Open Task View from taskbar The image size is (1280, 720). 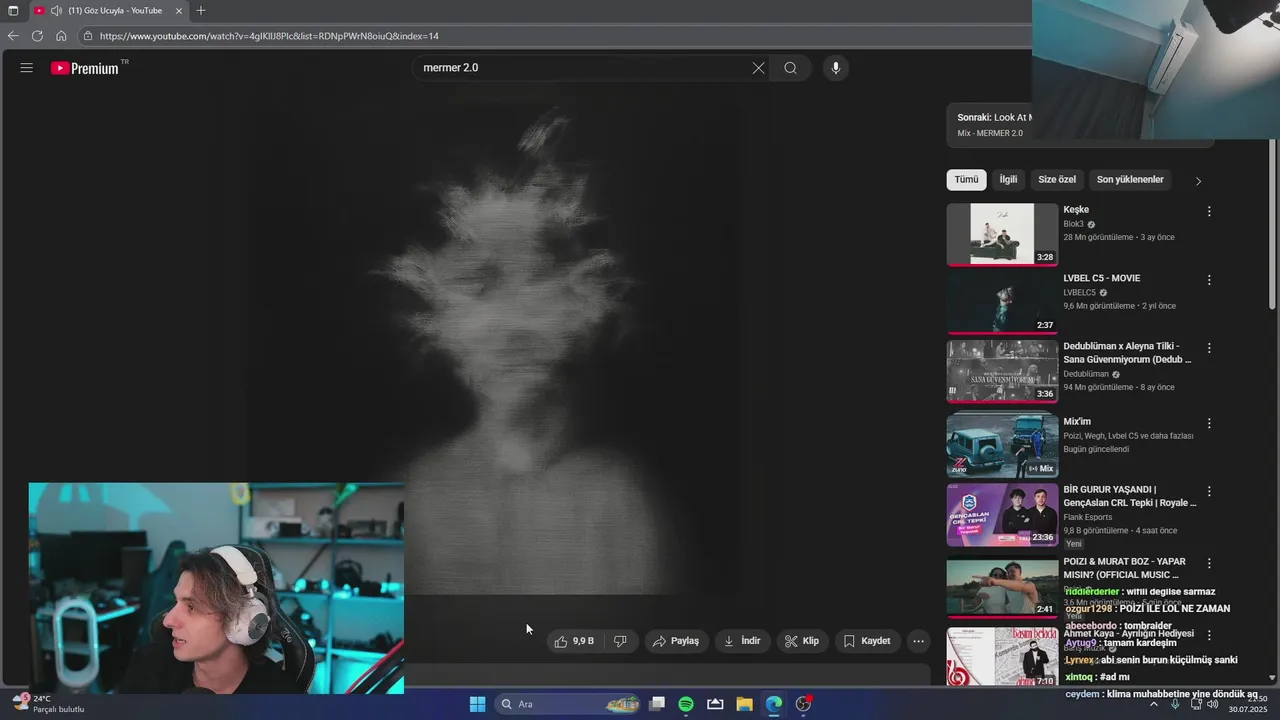[657, 704]
